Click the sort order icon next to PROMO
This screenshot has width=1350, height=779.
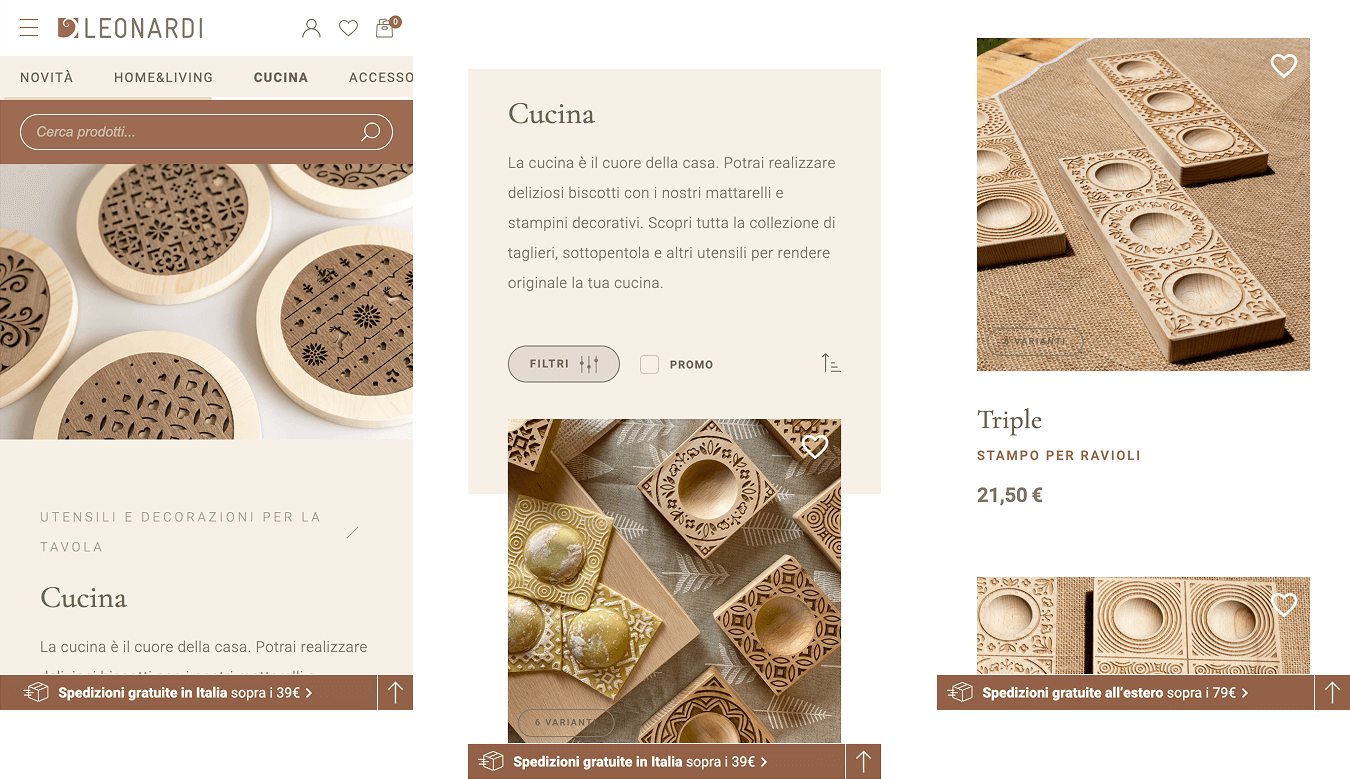tap(831, 363)
